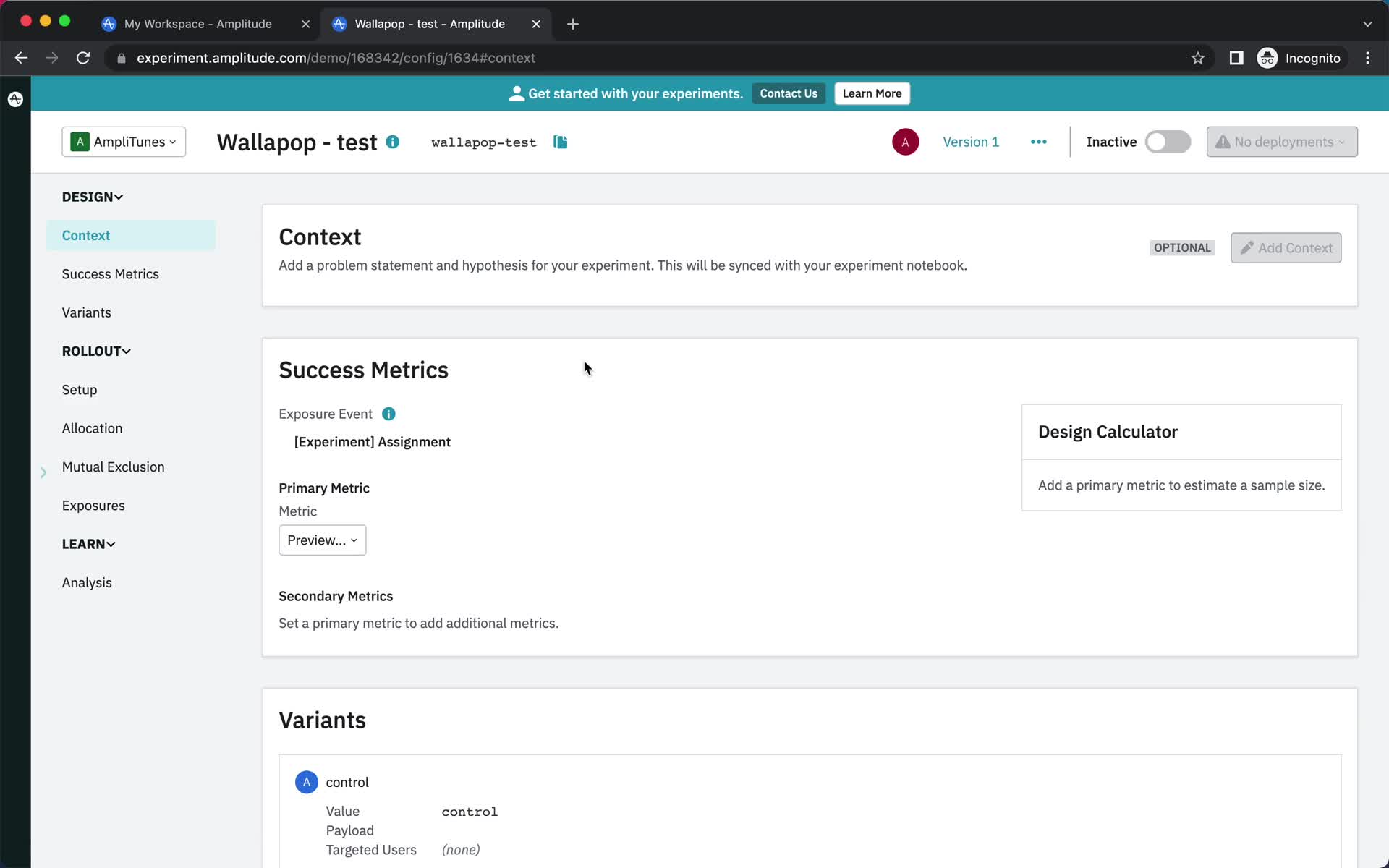This screenshot has height=868, width=1389.
Task: Click the No deployments dropdown button
Action: 1281,142
